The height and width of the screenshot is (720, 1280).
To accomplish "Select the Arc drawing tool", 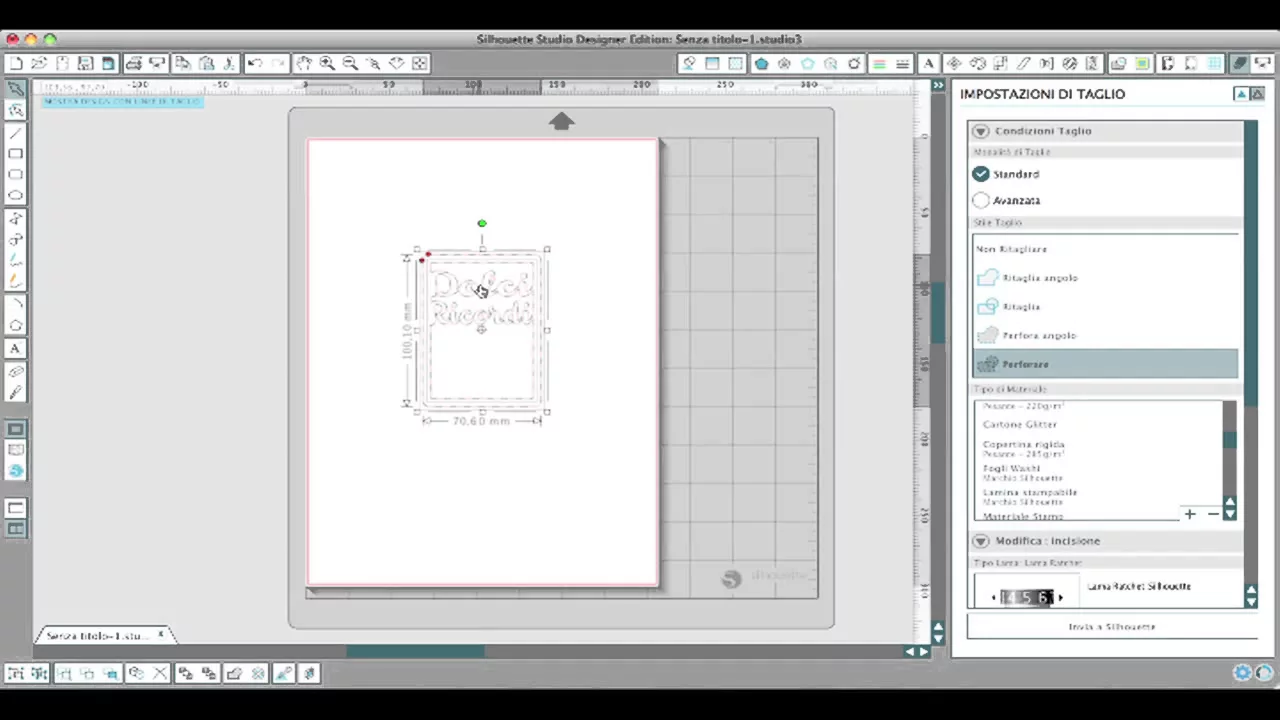I will click(x=15, y=303).
